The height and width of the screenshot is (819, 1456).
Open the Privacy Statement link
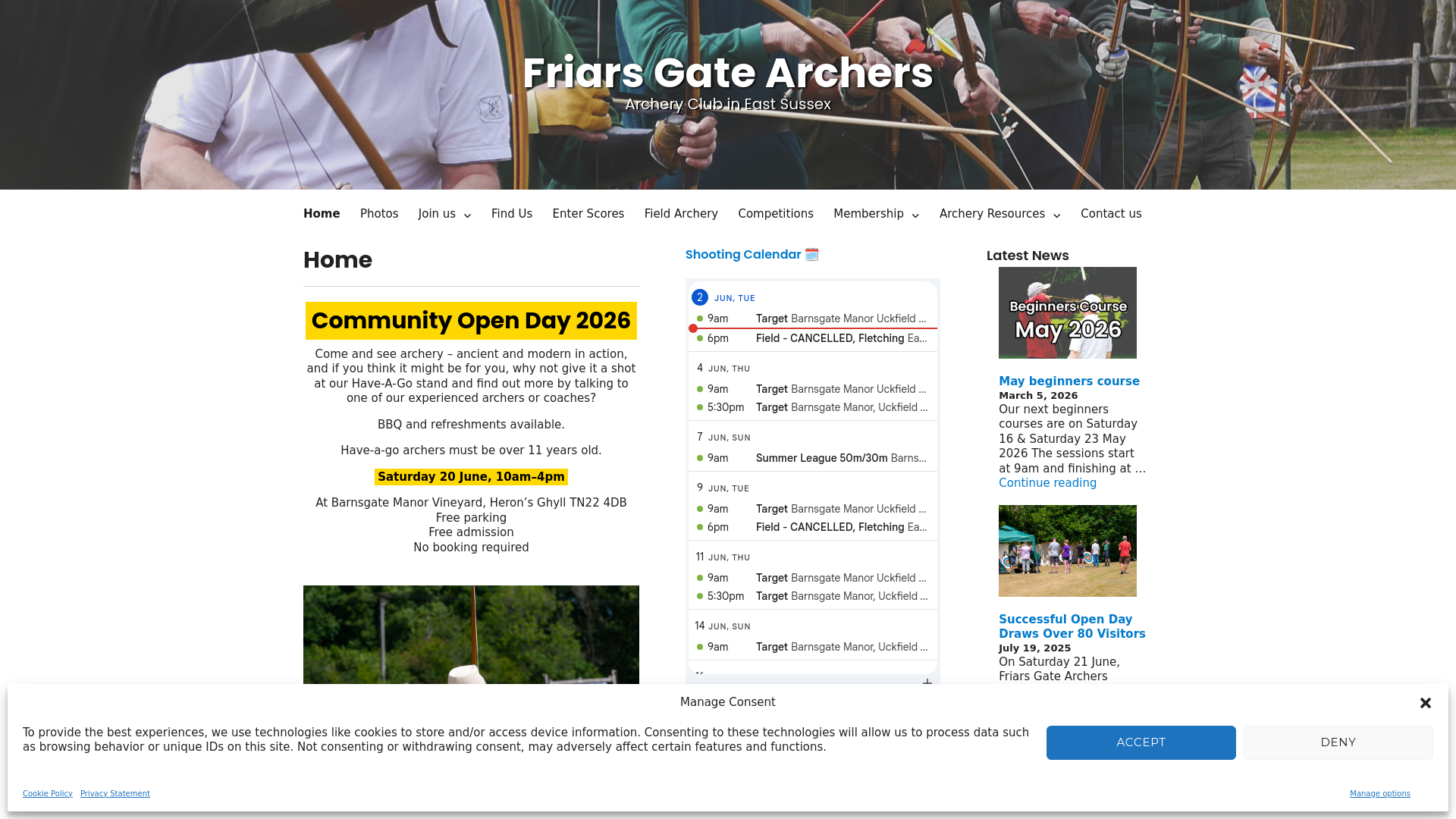(115, 794)
